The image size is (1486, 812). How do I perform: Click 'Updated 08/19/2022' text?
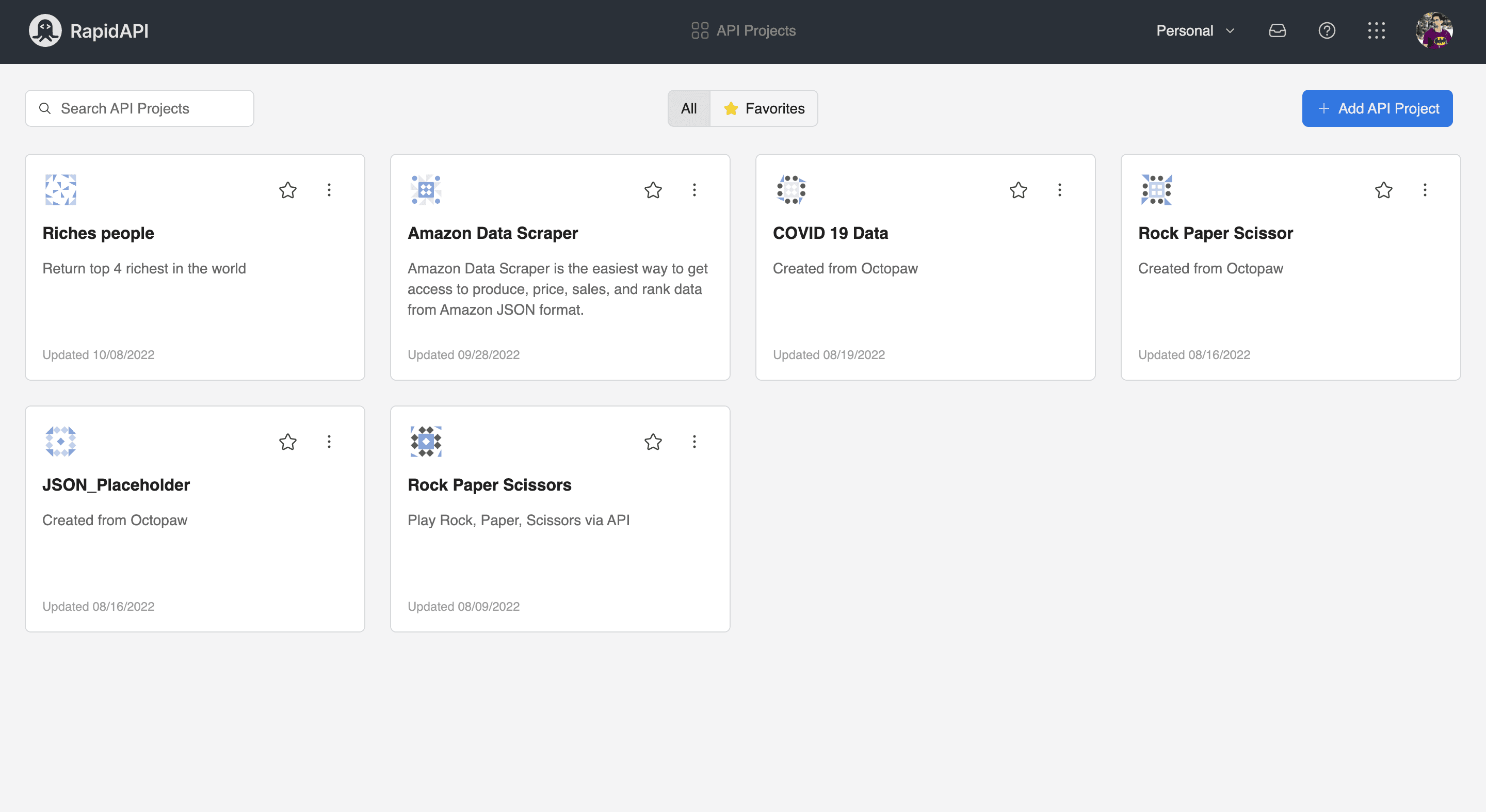829,355
